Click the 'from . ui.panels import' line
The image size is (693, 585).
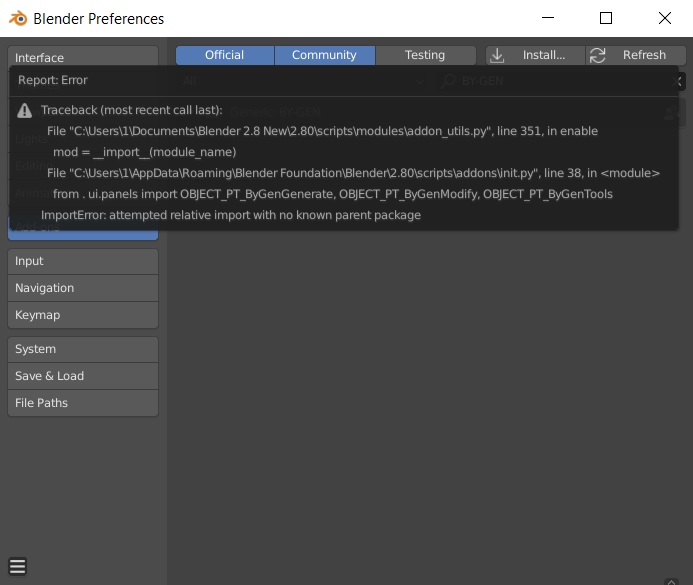[x=333, y=194]
